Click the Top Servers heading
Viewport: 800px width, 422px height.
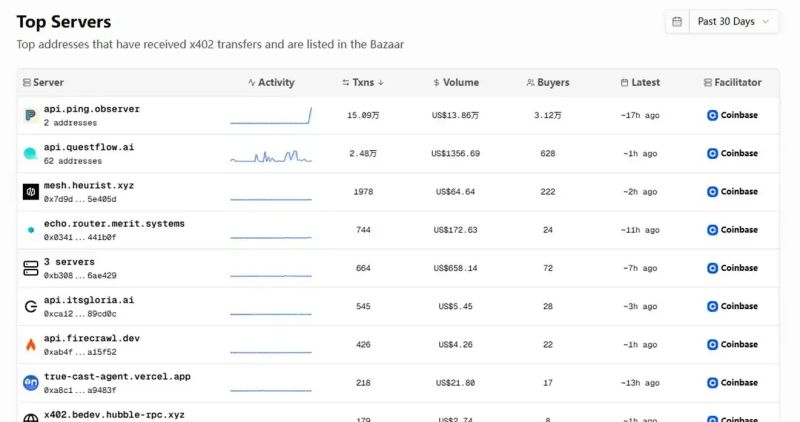(x=64, y=22)
